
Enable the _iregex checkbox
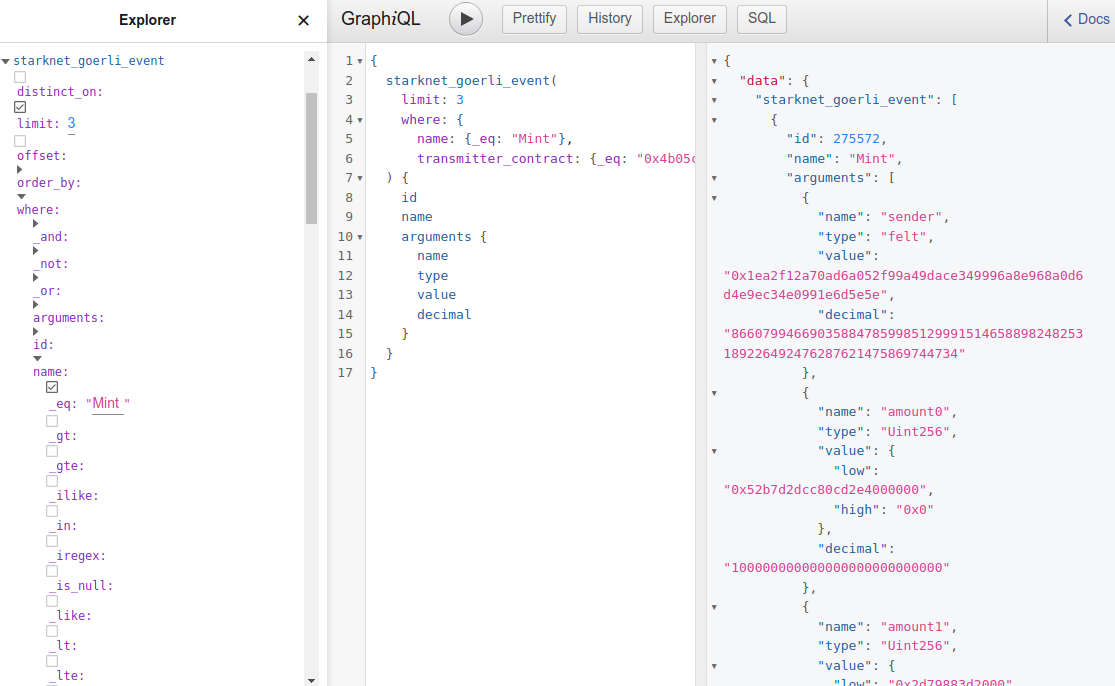[x=52, y=541]
